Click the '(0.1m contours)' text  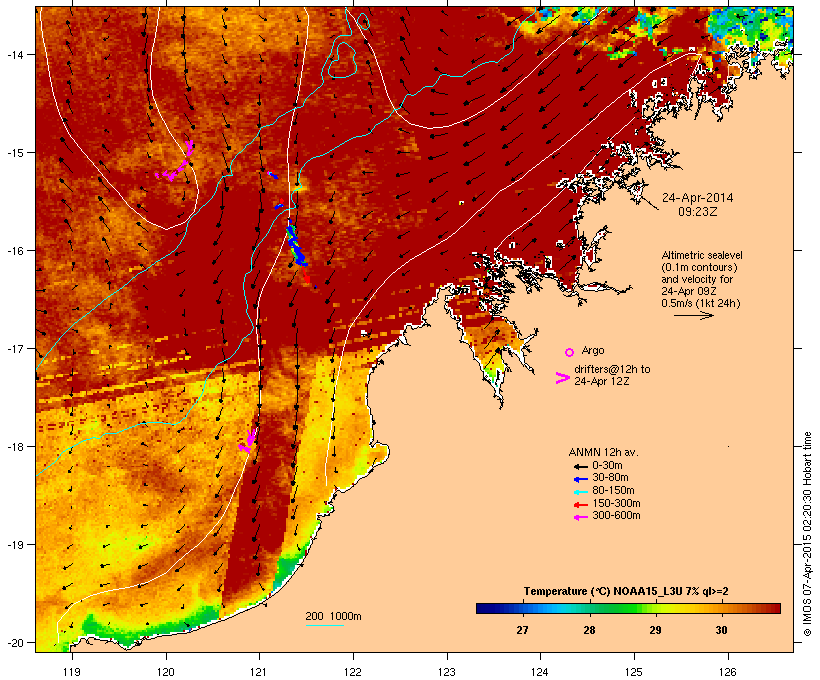[700, 267]
